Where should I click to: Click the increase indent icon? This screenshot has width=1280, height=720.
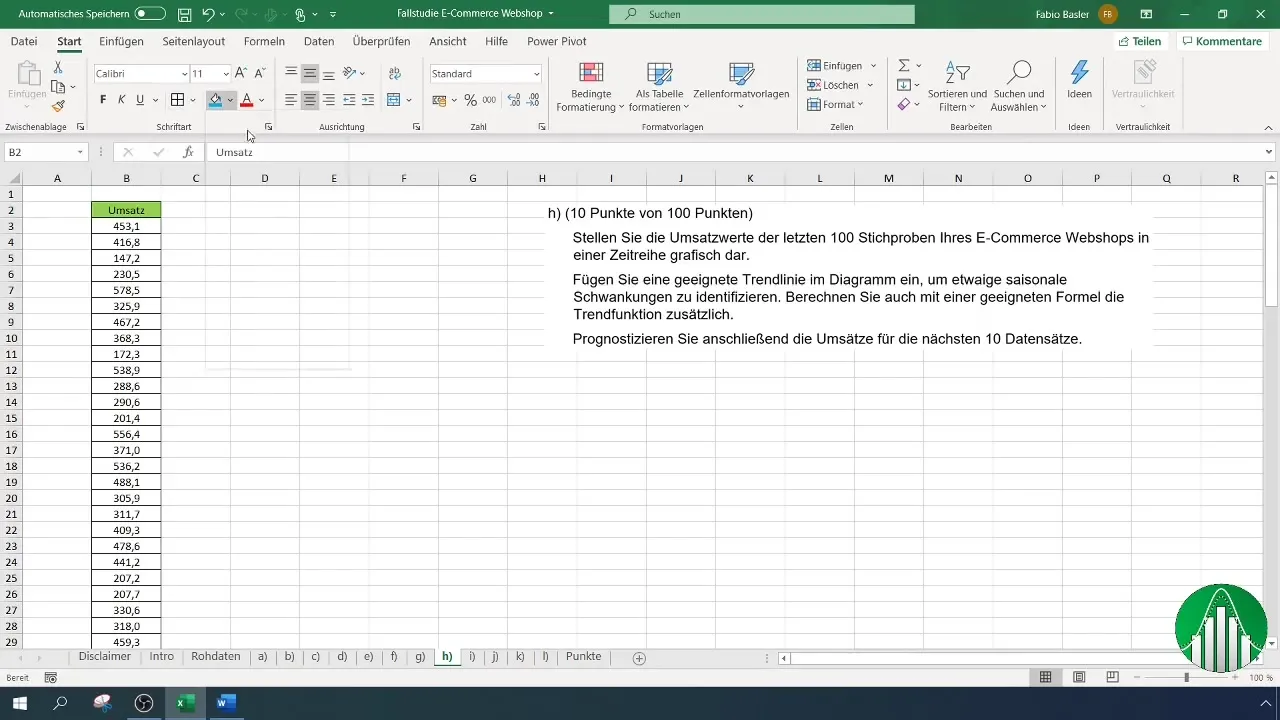pyautogui.click(x=368, y=100)
